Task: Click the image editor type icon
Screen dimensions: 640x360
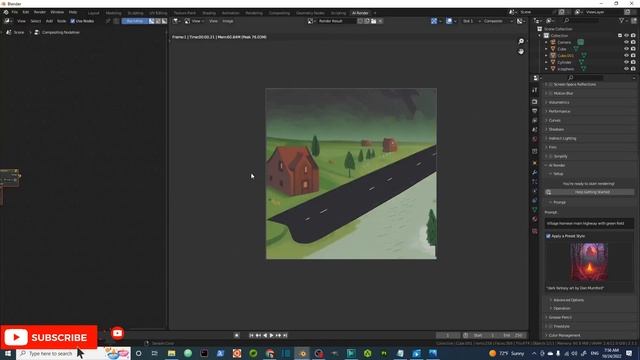Action: (177, 21)
